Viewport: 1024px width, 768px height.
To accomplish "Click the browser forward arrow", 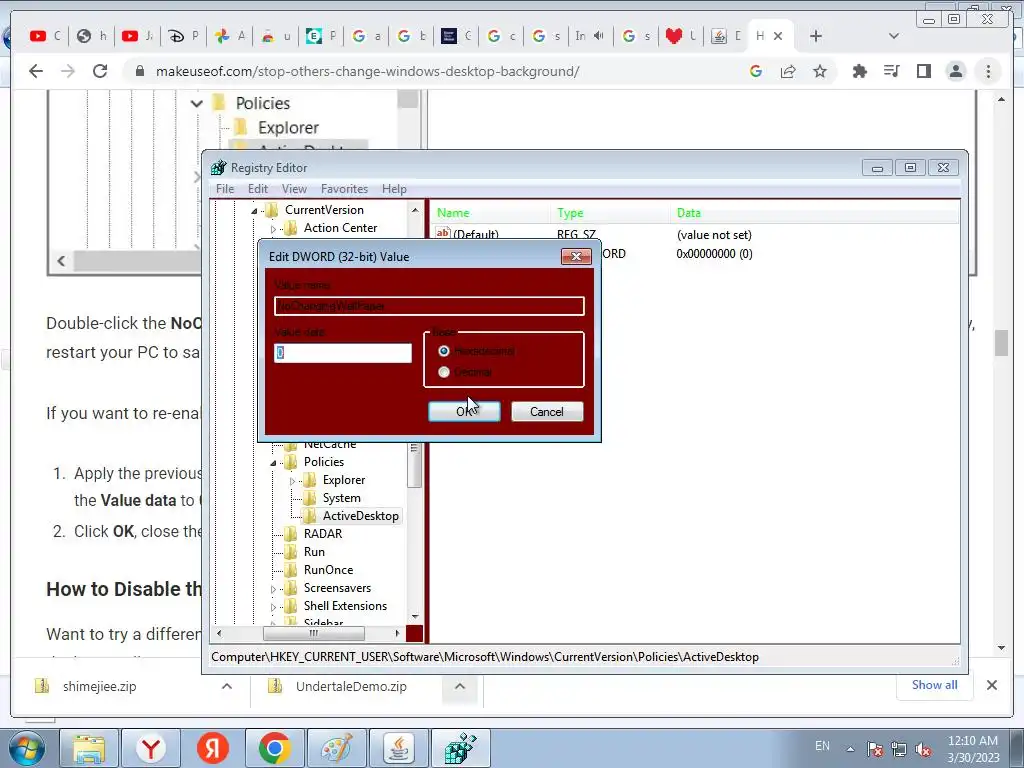I will pos(68,71).
